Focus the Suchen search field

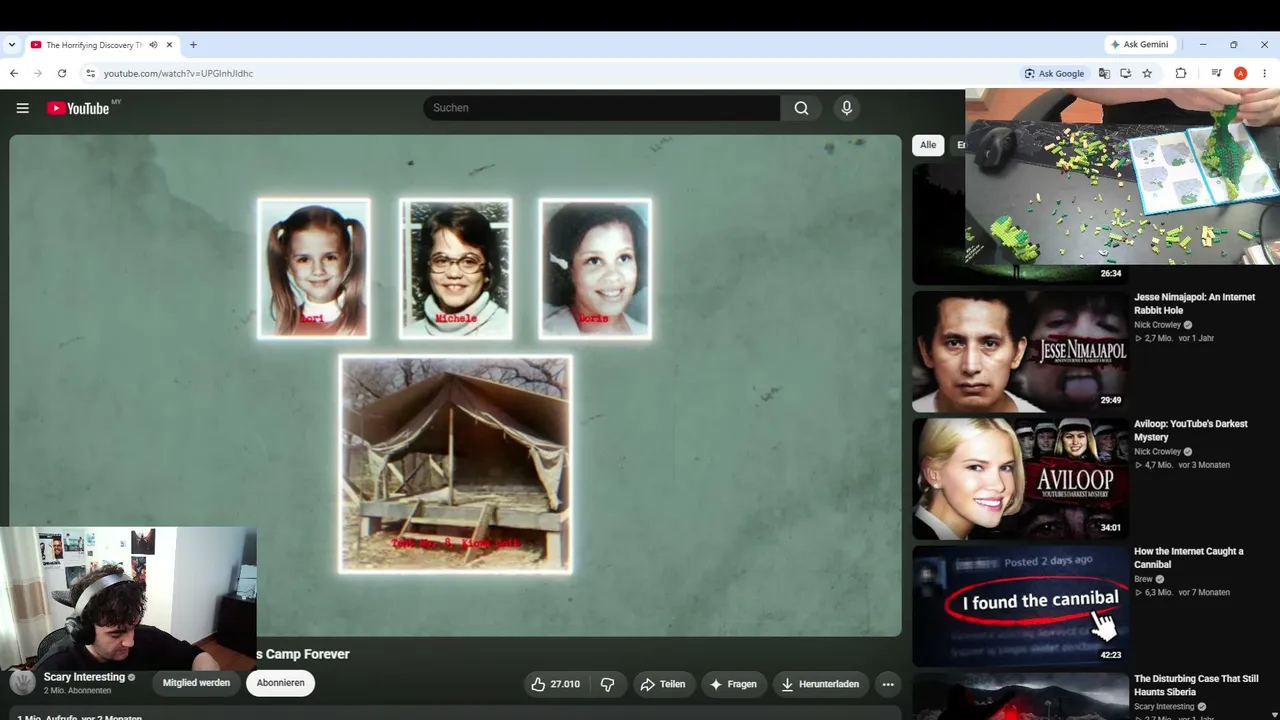[601, 108]
